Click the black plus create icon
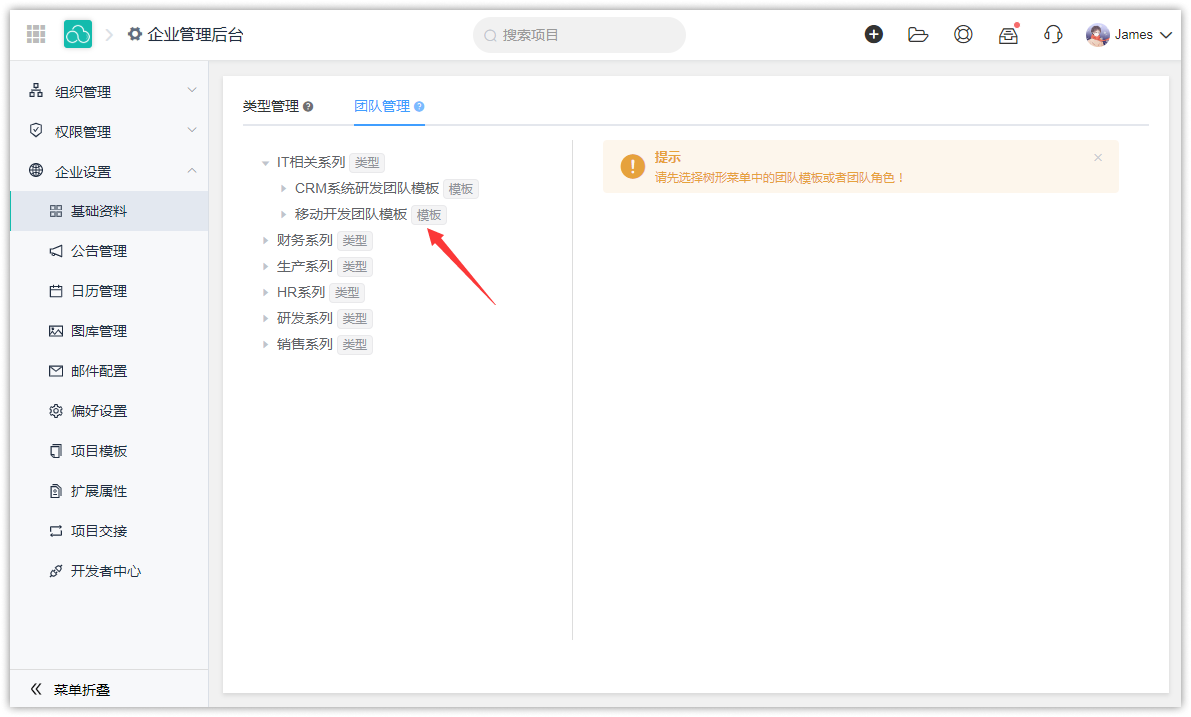 point(873,35)
